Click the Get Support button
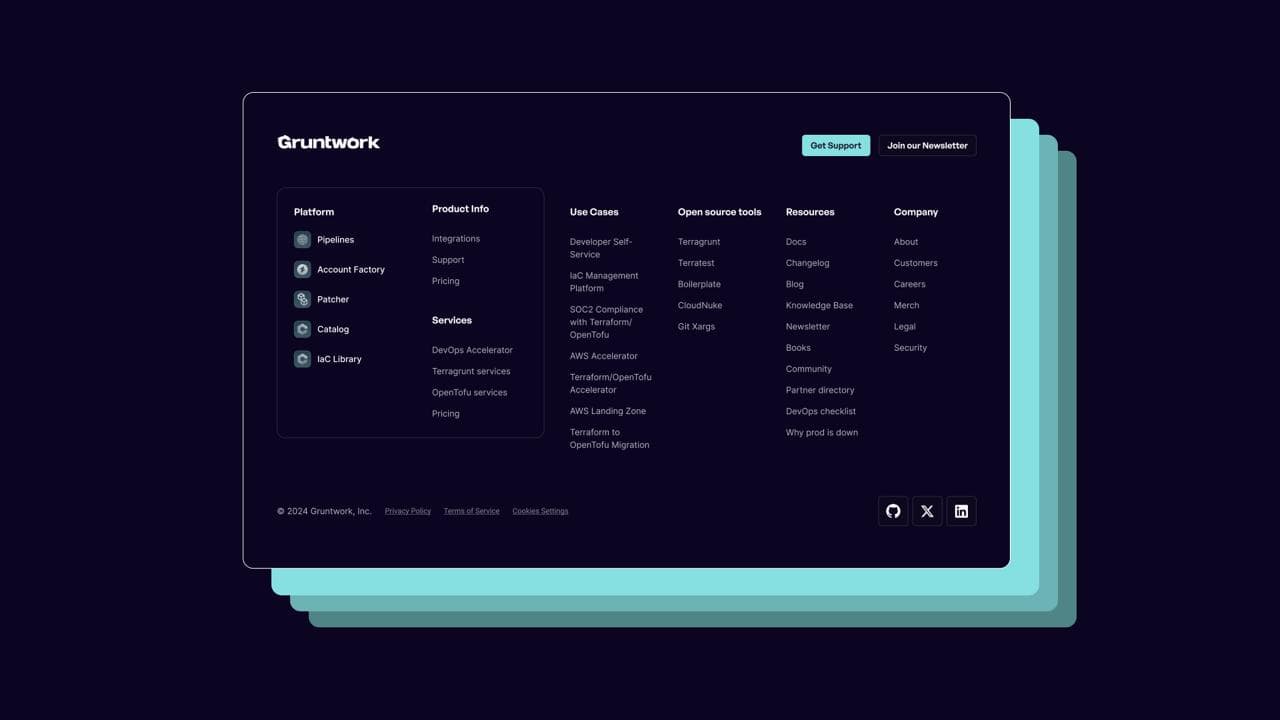Screen dimensions: 1280x720 [835, 145]
